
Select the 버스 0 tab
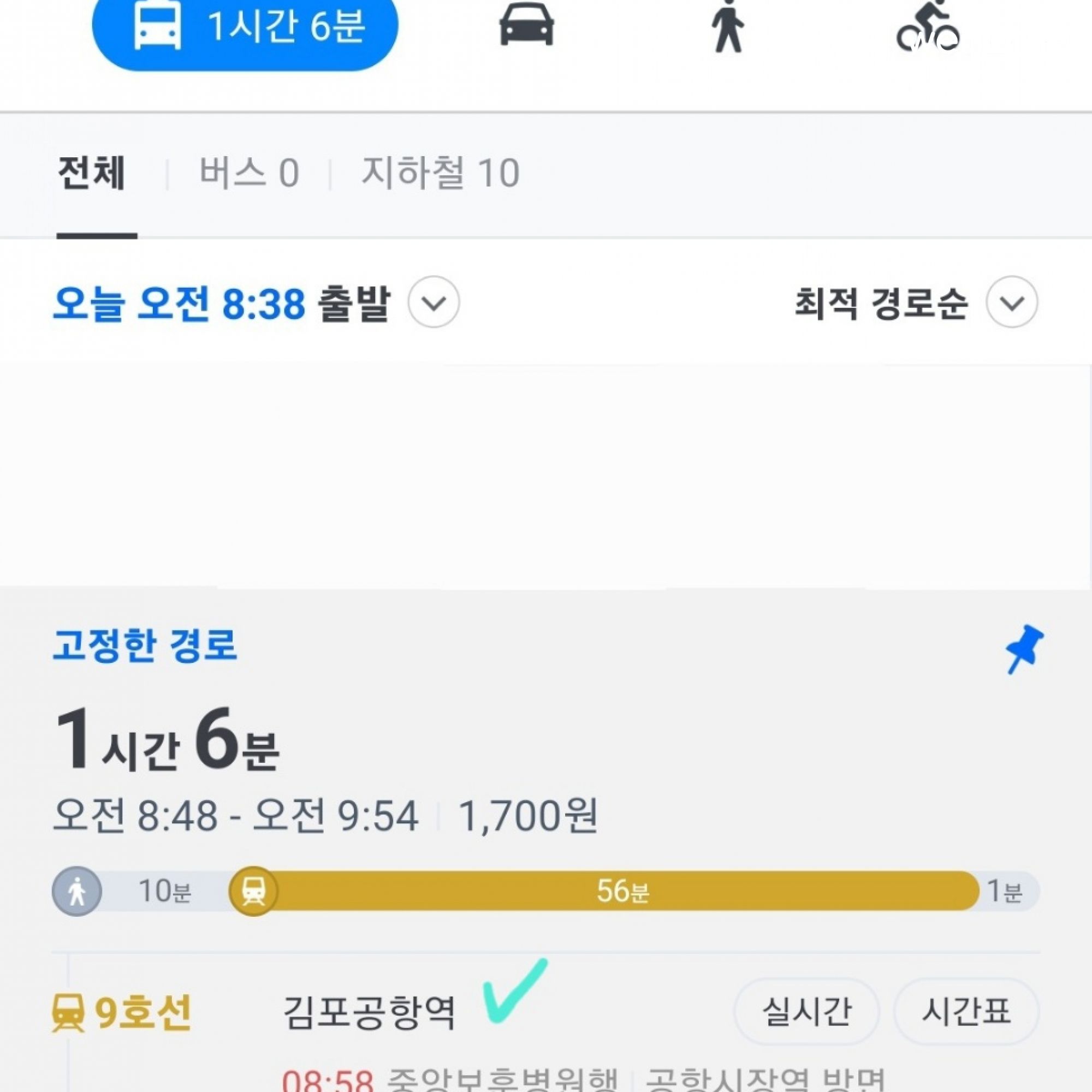(x=248, y=173)
